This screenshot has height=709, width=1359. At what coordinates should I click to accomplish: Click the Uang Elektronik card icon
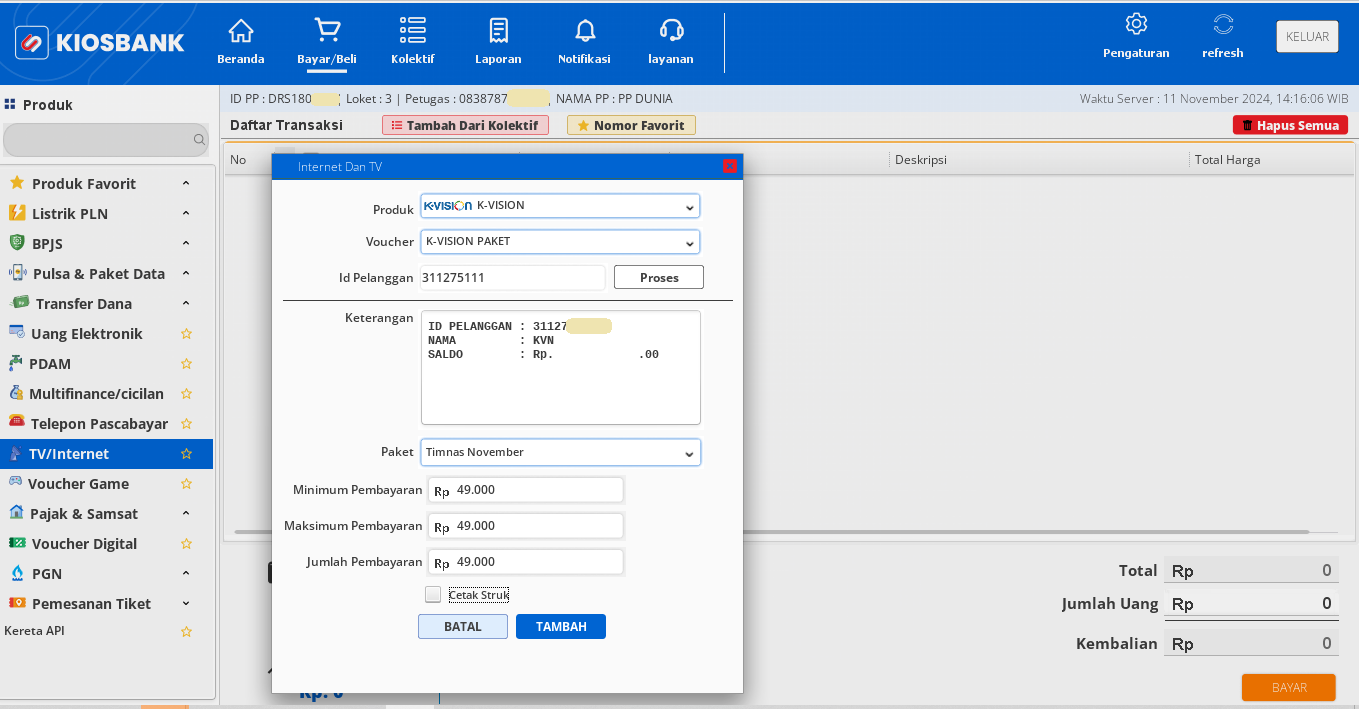tap(17, 333)
